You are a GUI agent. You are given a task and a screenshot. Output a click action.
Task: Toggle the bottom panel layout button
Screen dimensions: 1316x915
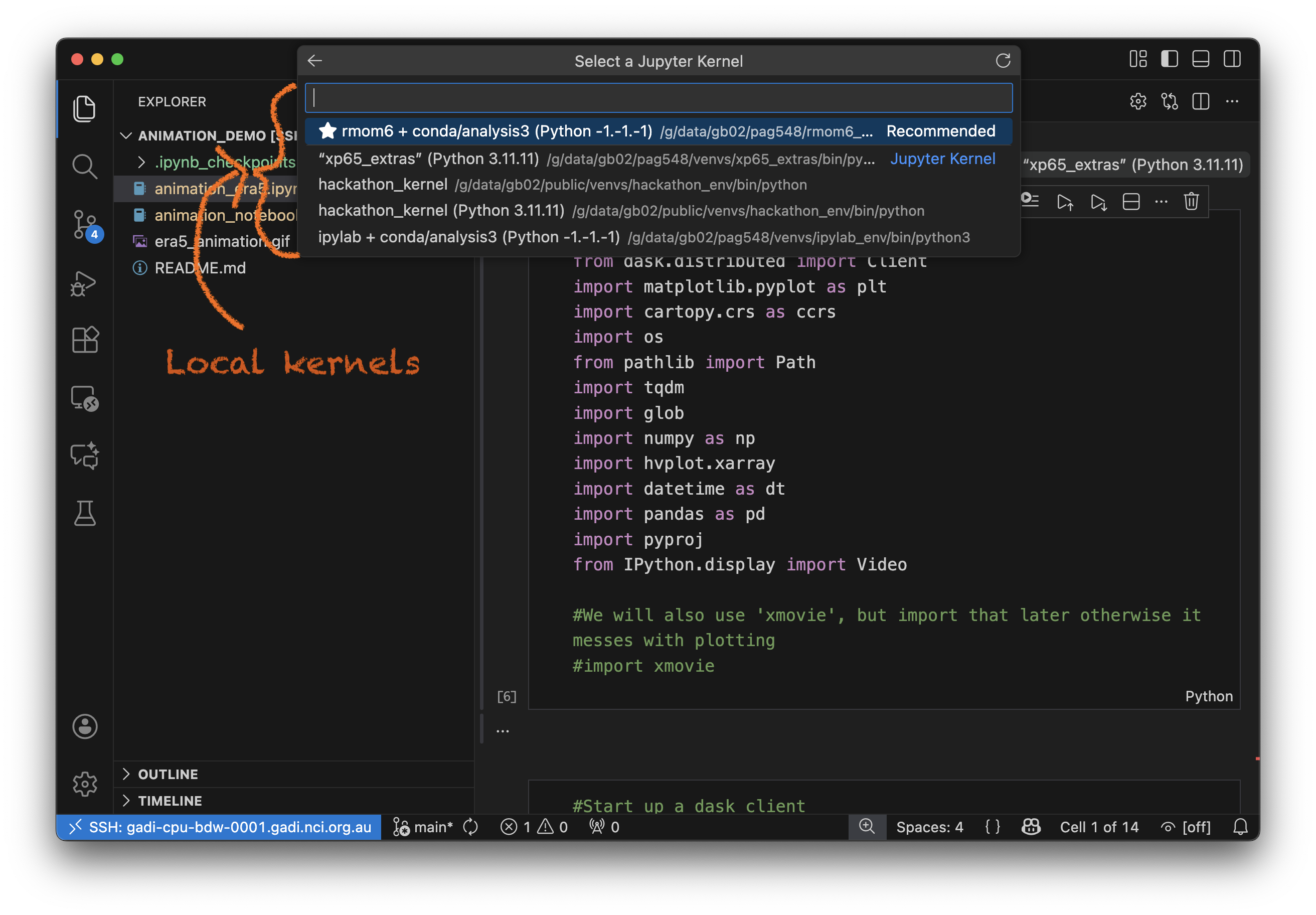pyautogui.click(x=1200, y=59)
